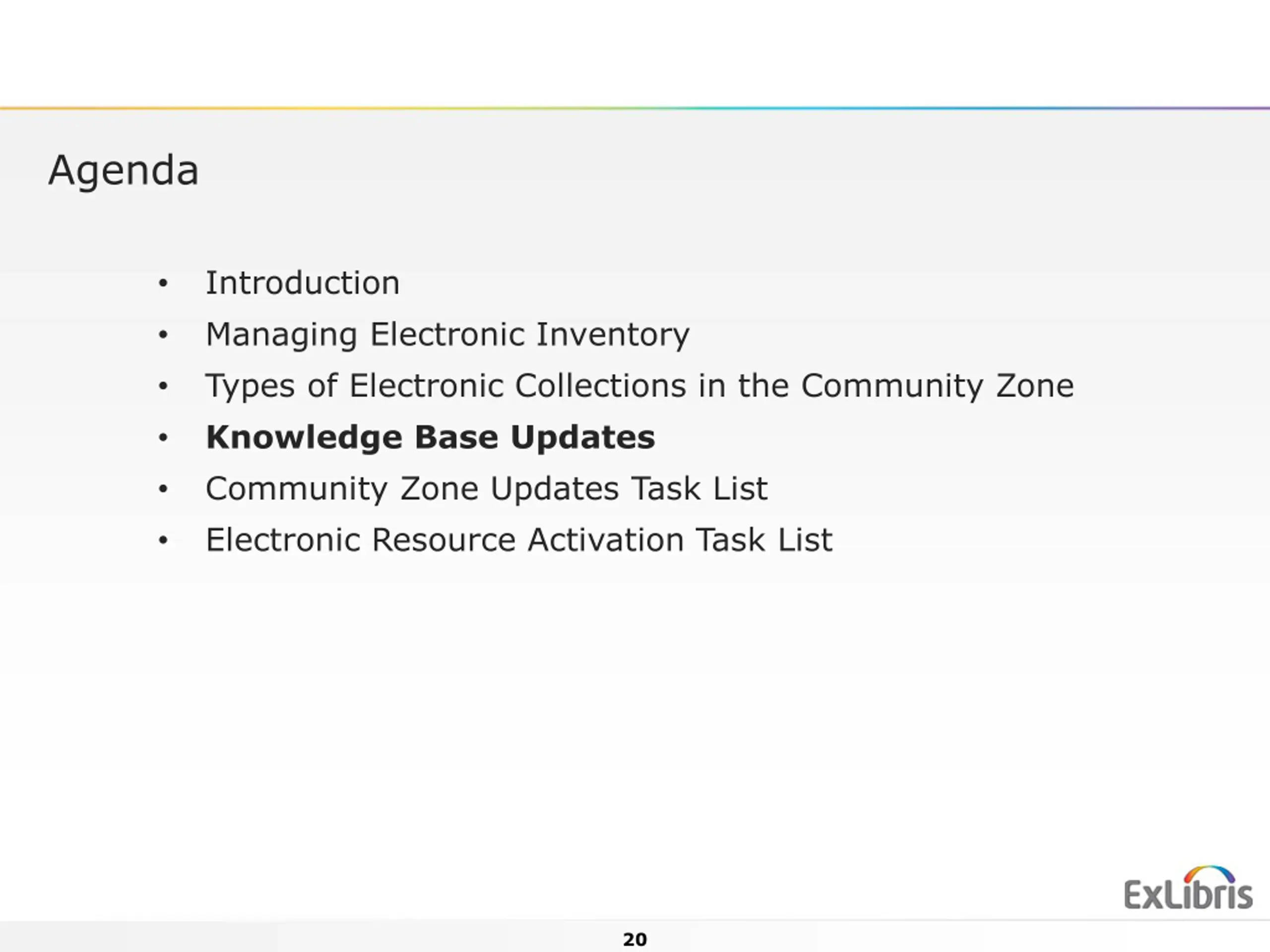1270x952 pixels.
Task: Click the bold Knowledge Base Updates item
Action: point(430,437)
